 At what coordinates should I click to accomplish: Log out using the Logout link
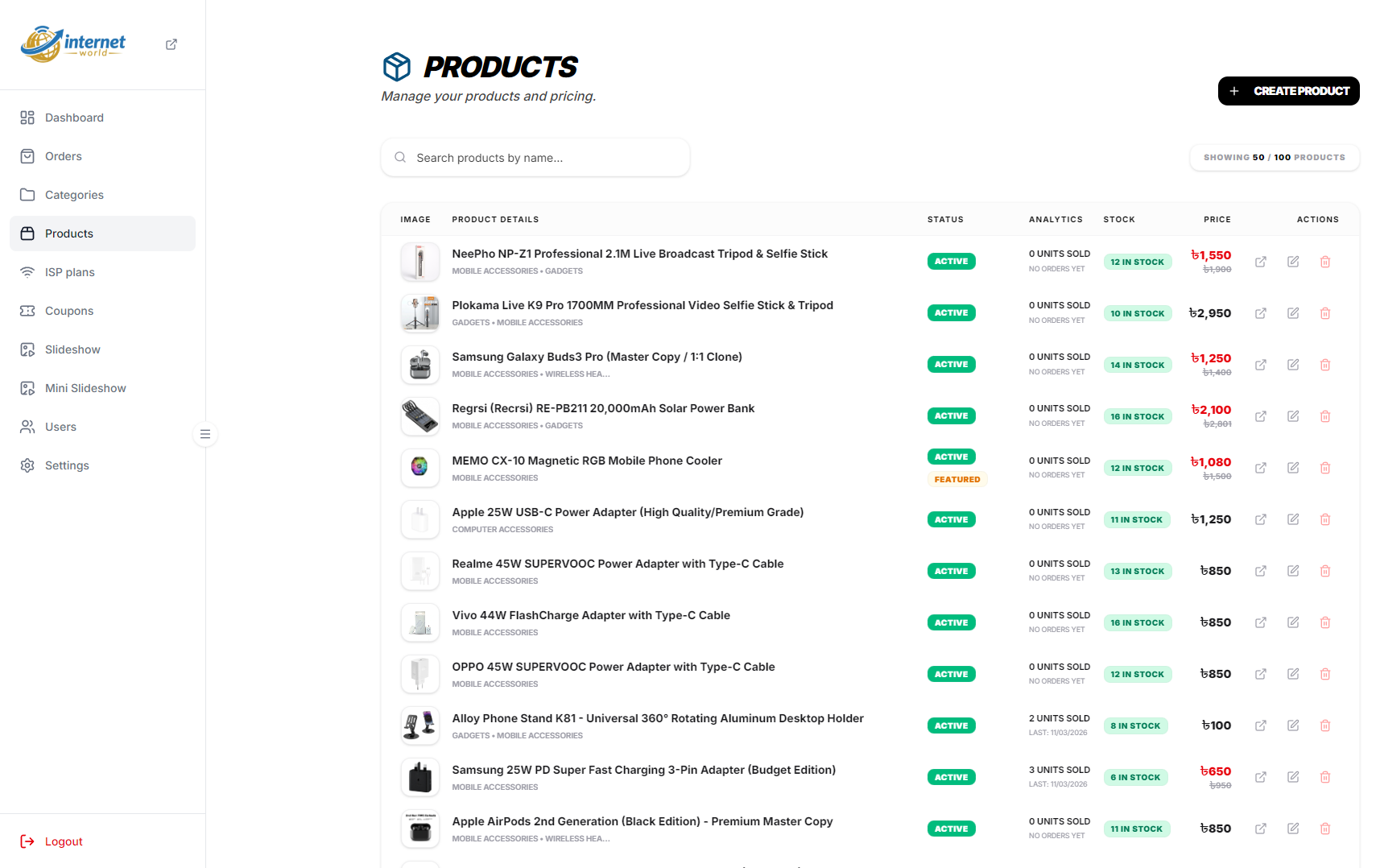click(x=63, y=841)
